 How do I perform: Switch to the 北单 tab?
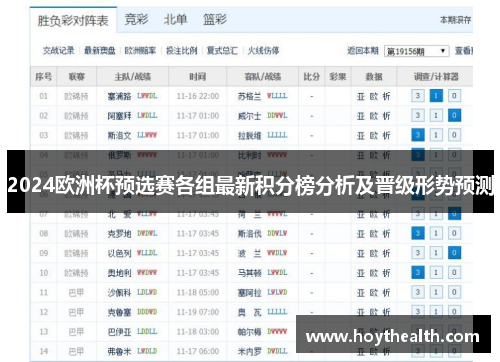point(175,20)
